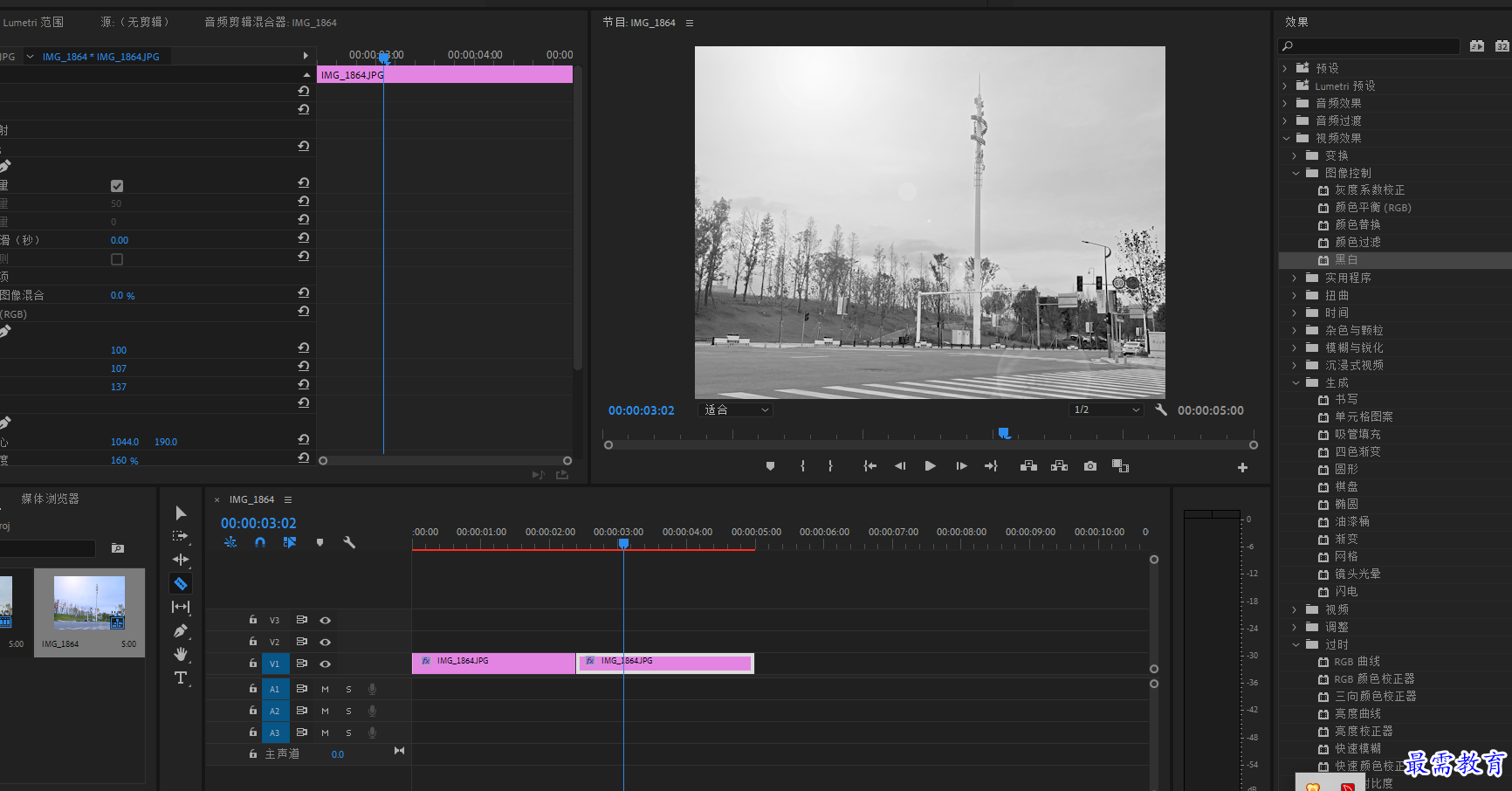The height and width of the screenshot is (791, 1512).
Task: Select the IMG_1864 project thumbnail
Action: (89, 602)
